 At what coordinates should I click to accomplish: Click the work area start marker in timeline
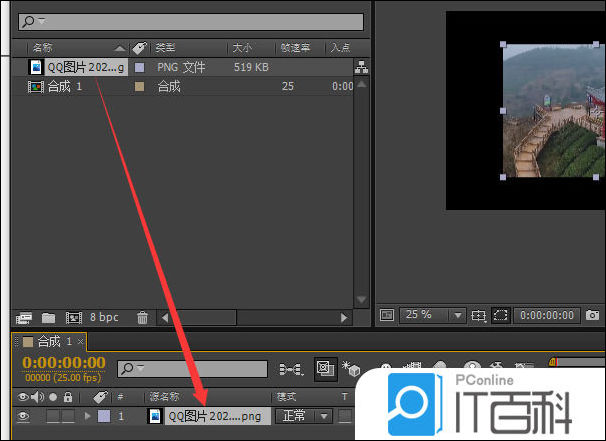pos(552,362)
